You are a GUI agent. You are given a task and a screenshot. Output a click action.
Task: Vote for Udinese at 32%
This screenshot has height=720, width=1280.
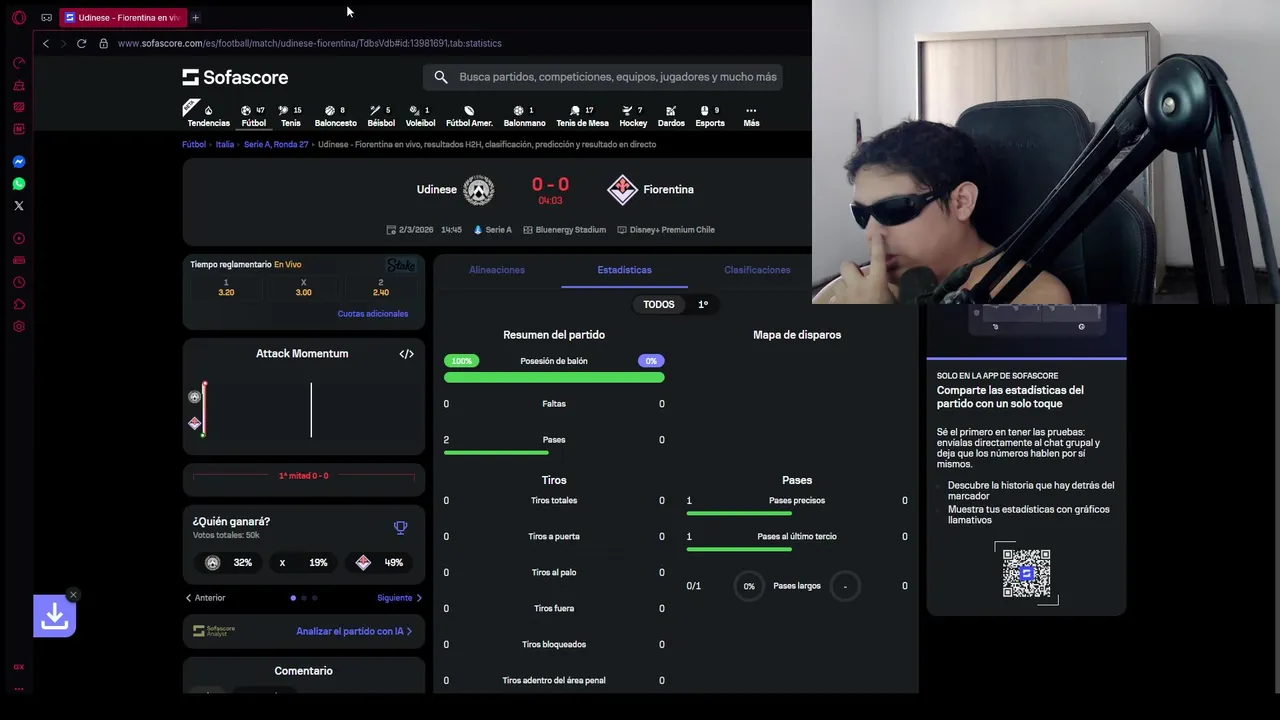click(x=229, y=563)
